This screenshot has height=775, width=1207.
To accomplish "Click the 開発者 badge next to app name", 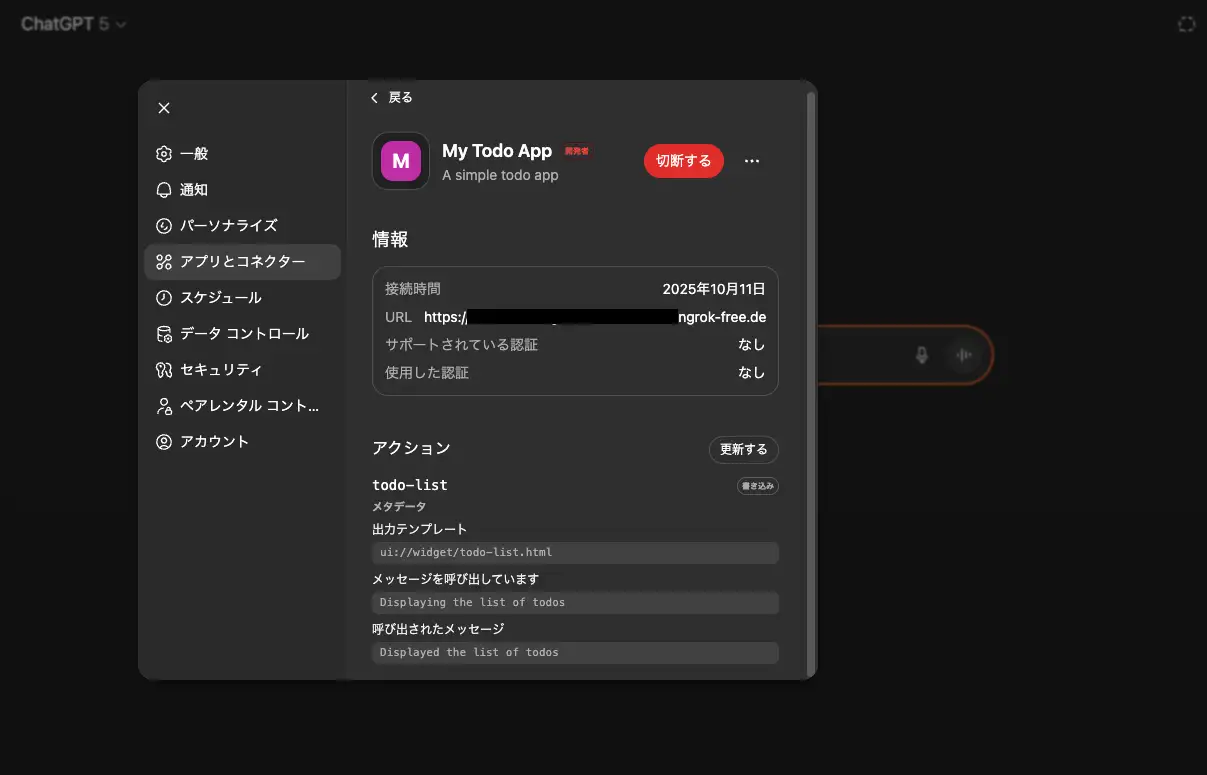I will point(577,151).
